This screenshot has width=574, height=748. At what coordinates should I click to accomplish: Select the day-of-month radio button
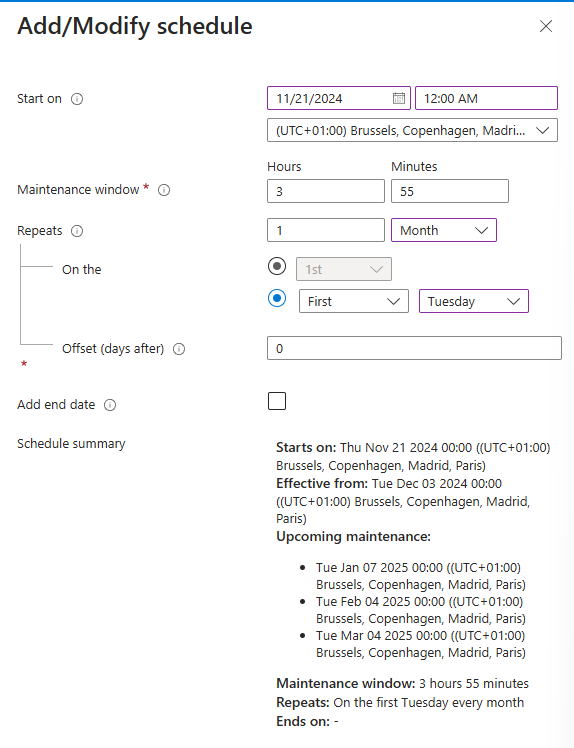[x=277, y=266]
